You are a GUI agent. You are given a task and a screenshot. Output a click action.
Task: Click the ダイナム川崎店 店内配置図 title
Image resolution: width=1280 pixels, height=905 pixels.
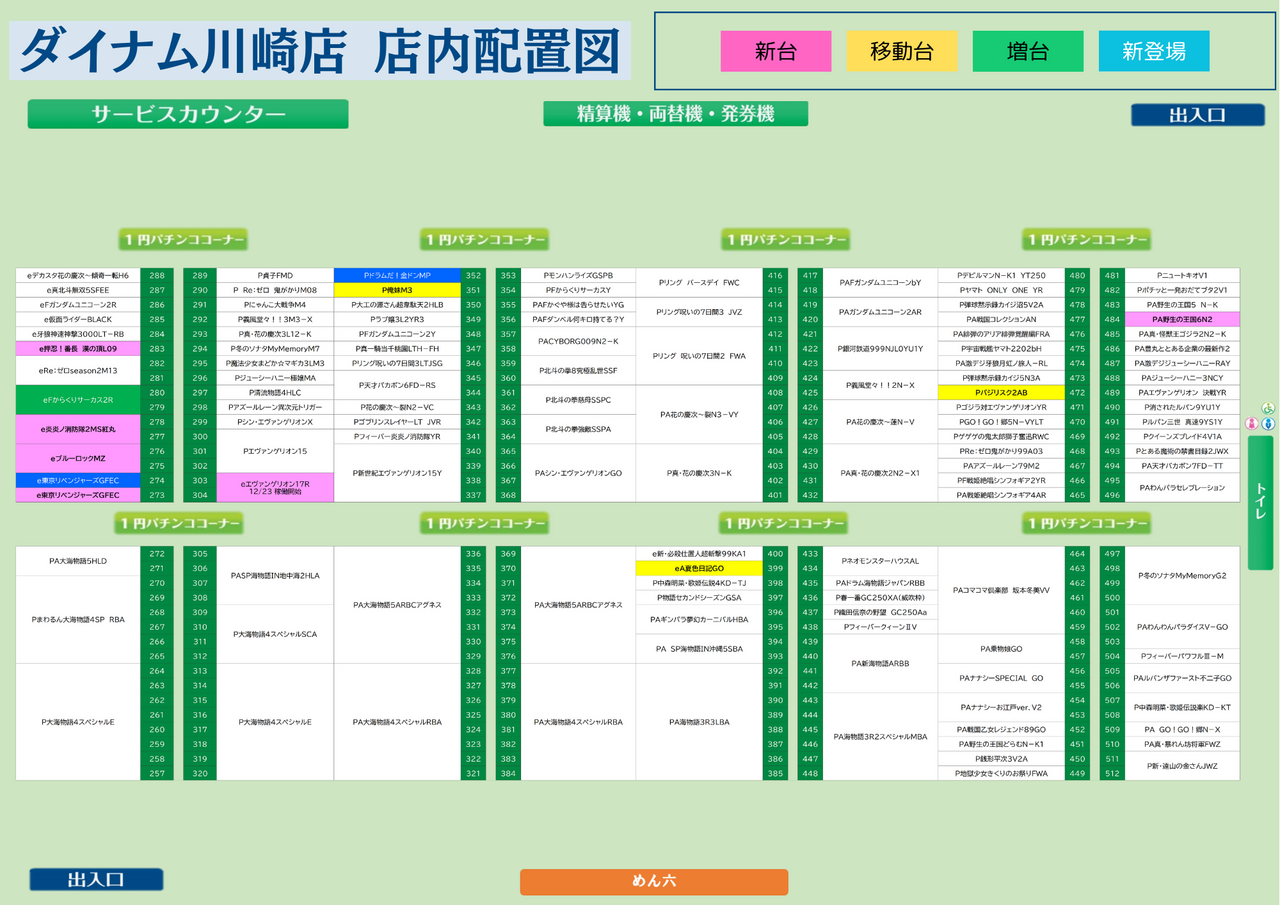pos(320,51)
